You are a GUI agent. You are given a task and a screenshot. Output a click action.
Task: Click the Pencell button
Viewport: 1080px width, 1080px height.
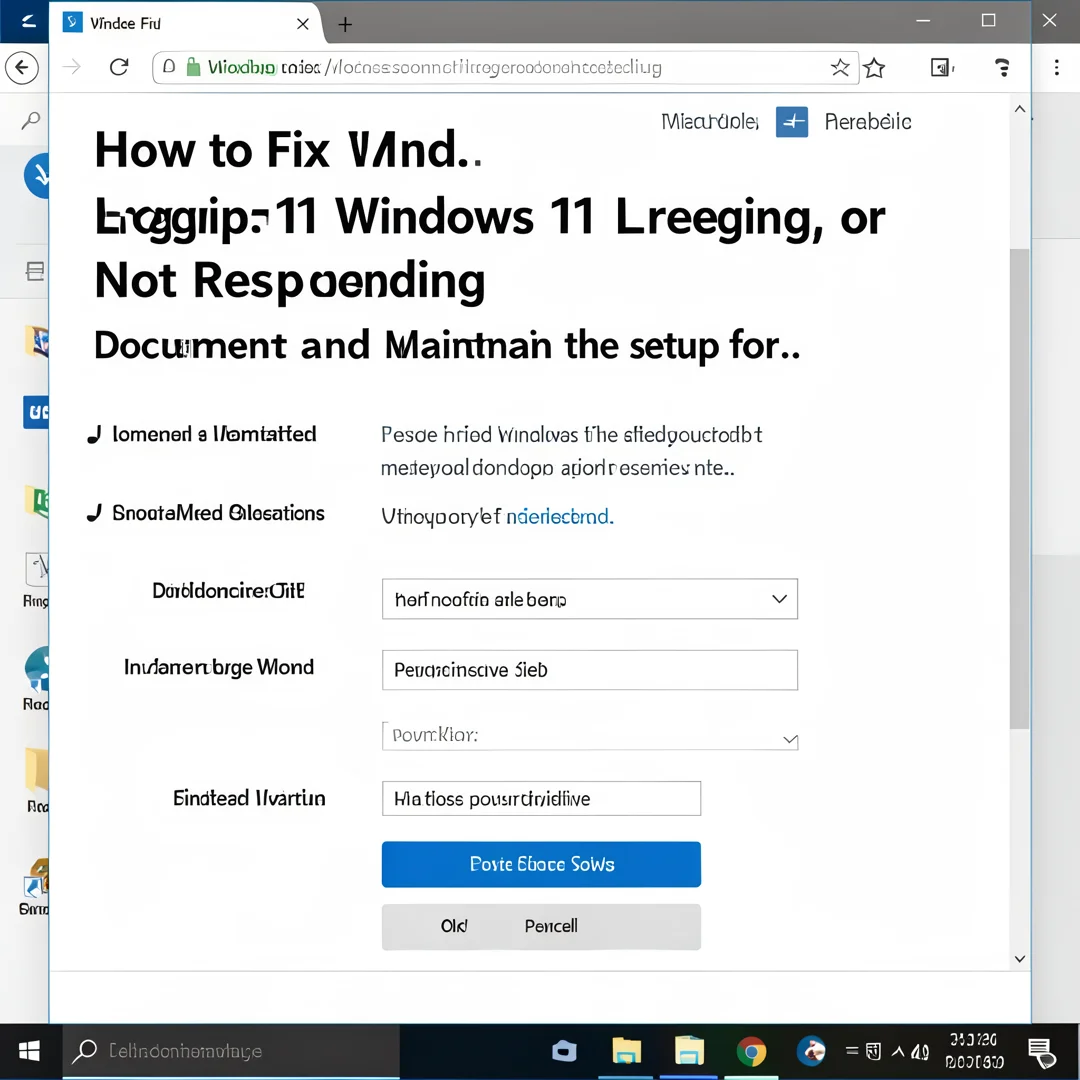[551, 926]
